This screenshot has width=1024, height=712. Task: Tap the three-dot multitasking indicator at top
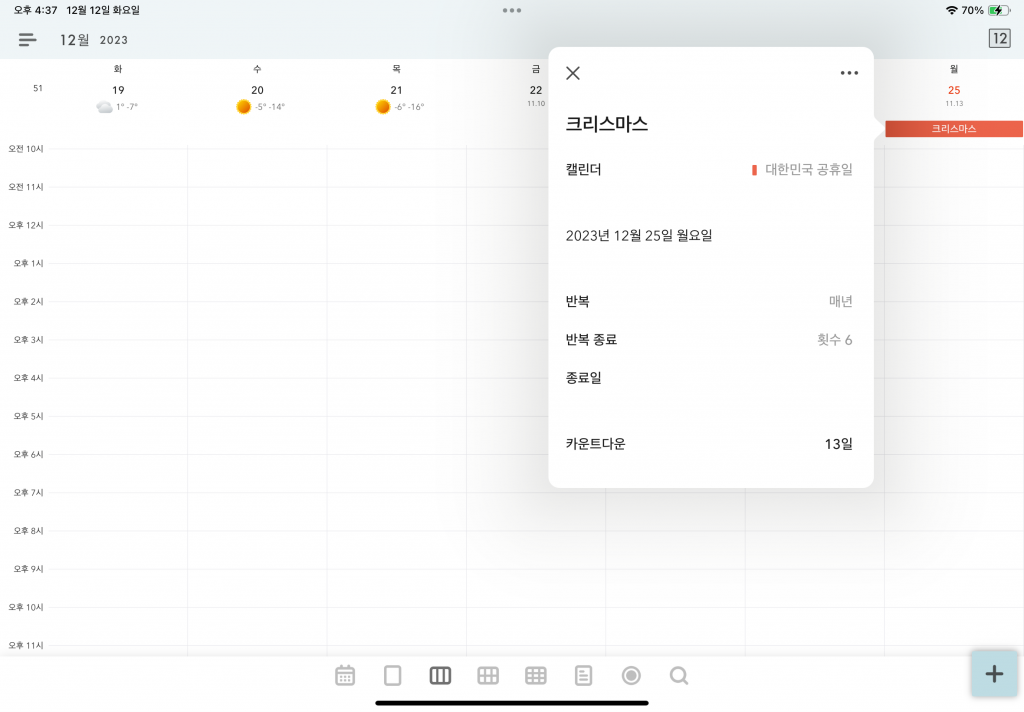[512, 10]
